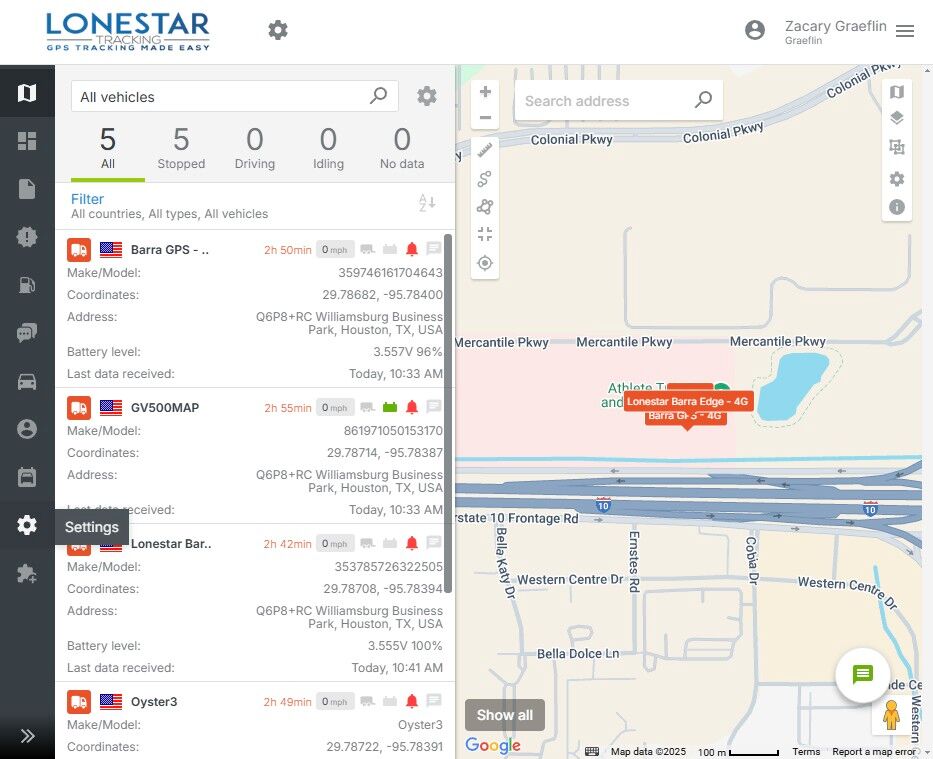The image size is (933, 759).
Task: Click the header gear icon near logo
Action: pyautogui.click(x=278, y=30)
